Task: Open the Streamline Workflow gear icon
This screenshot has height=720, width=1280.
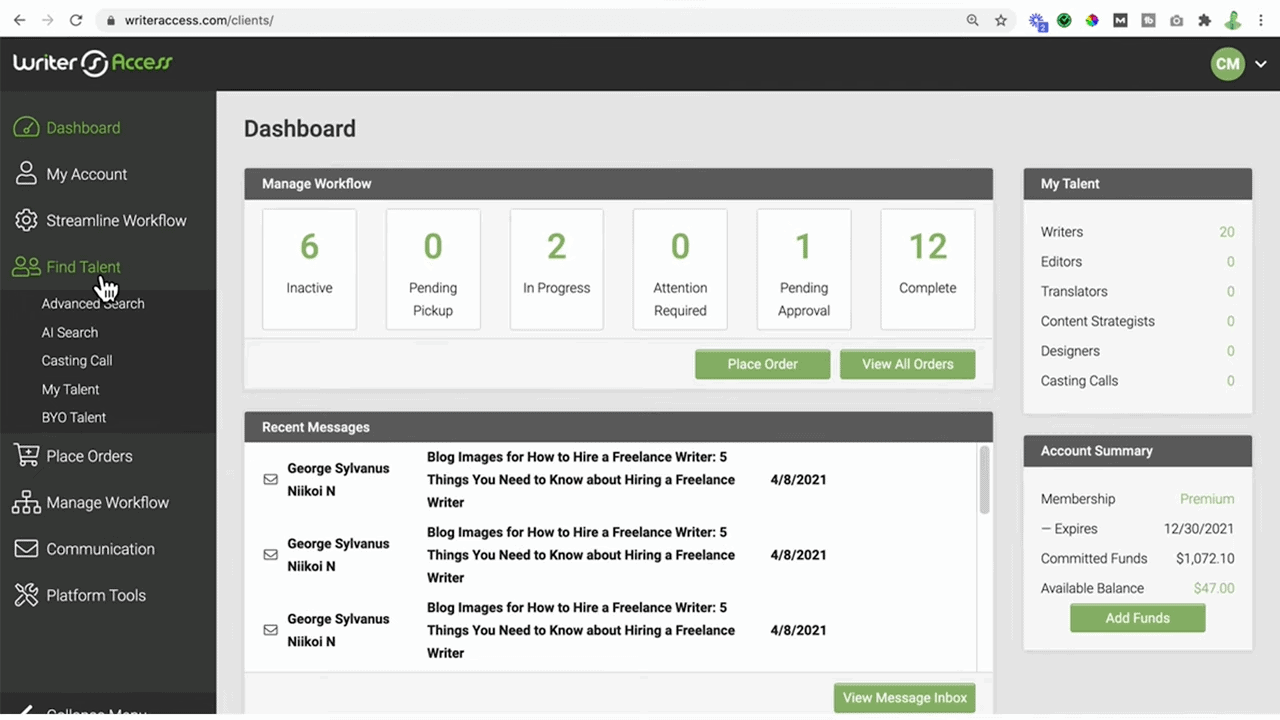Action: [x=27, y=220]
